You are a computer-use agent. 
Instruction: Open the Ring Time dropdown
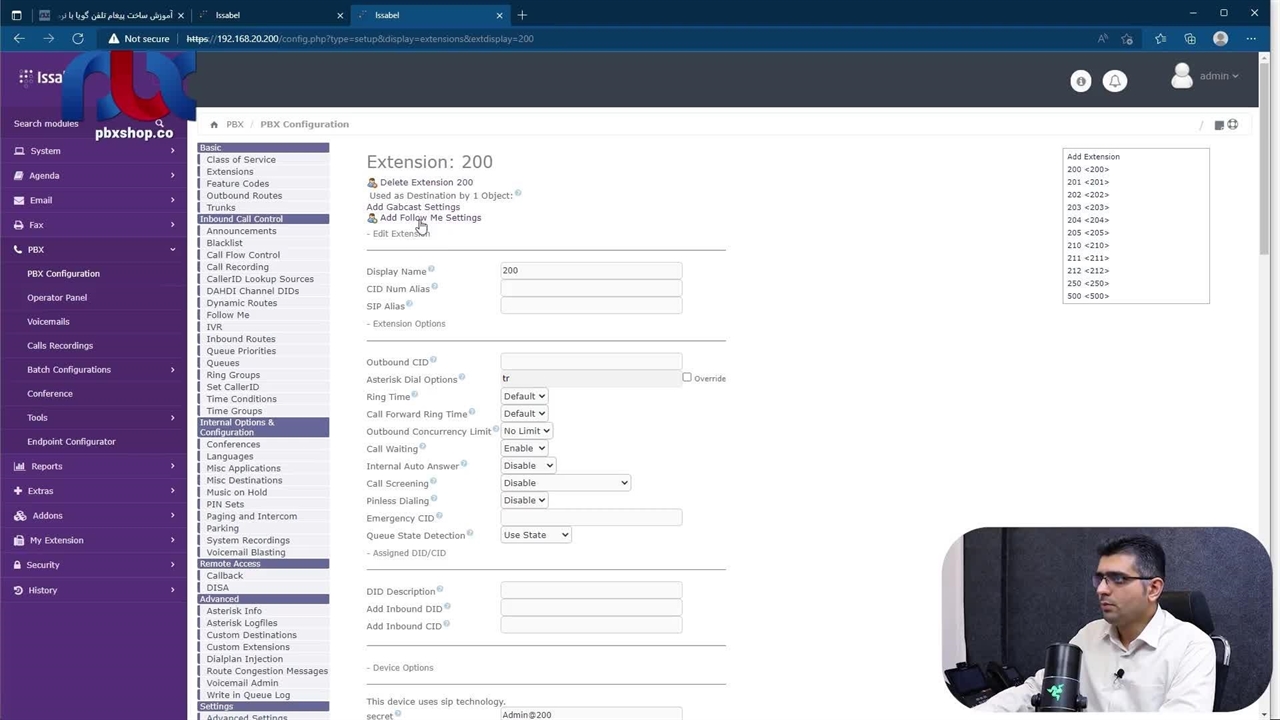(524, 396)
